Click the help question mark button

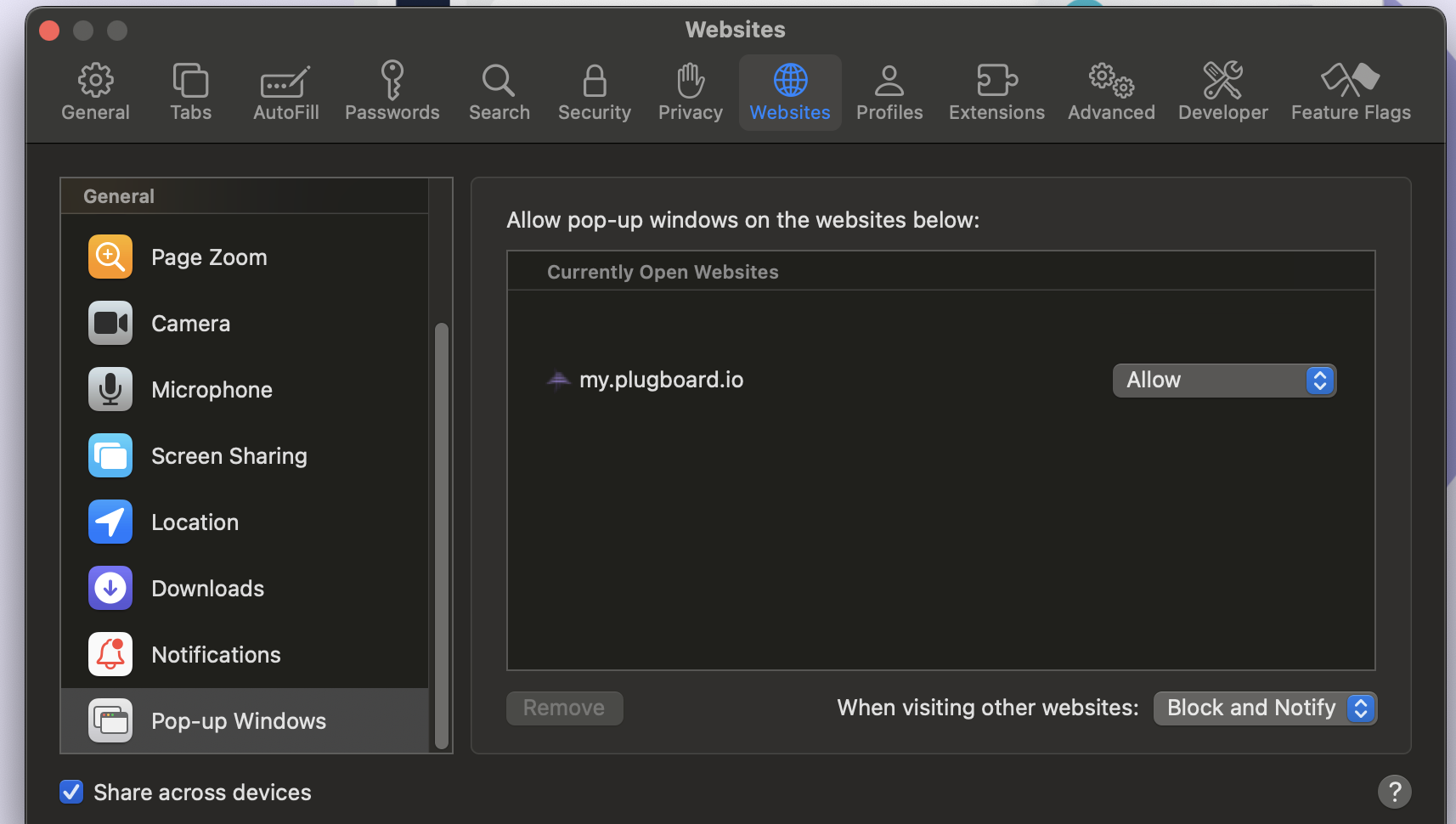coord(1394,791)
